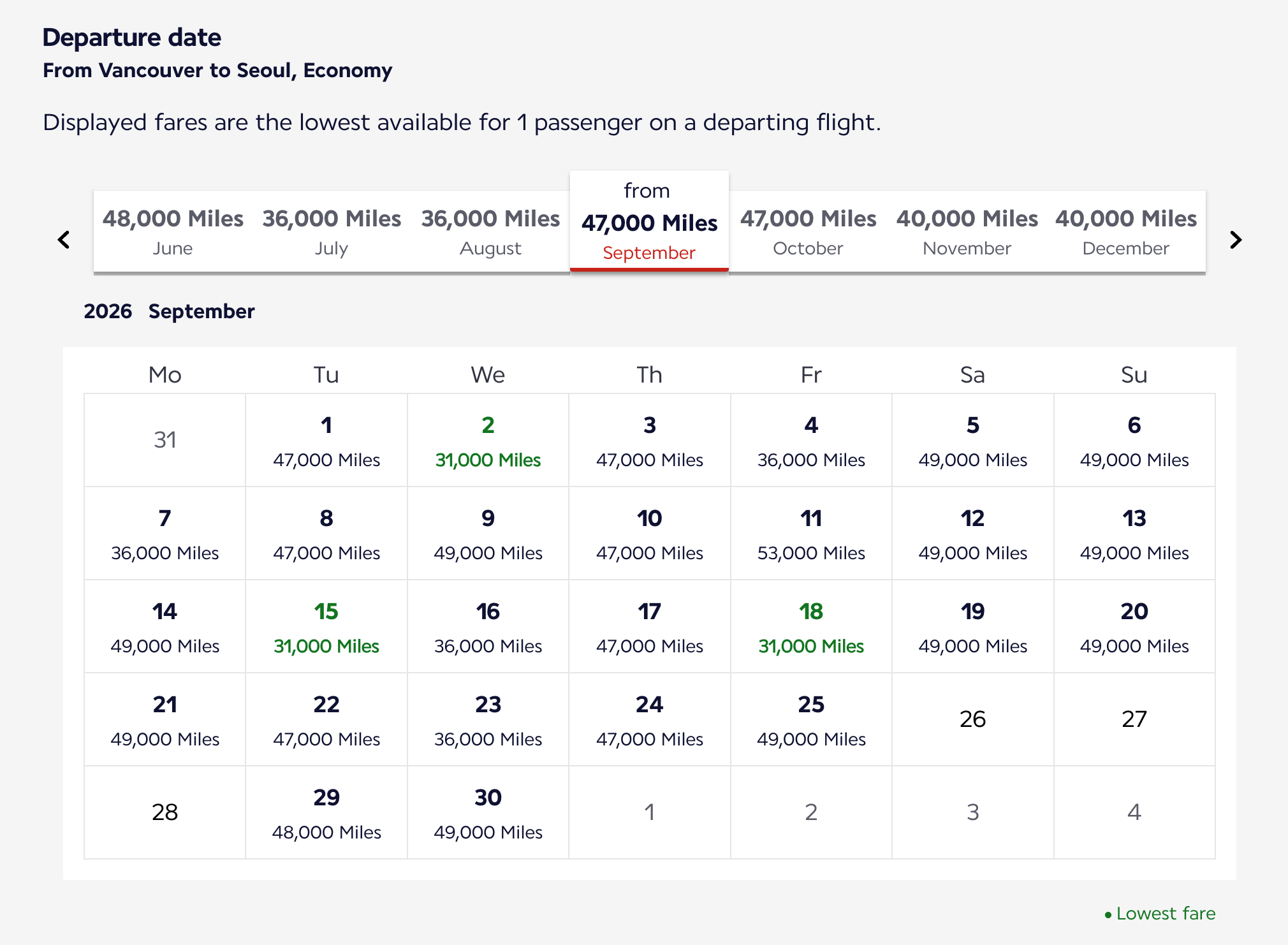Click the right arrow to view later months
The image size is (1288, 945).
coord(1236,240)
